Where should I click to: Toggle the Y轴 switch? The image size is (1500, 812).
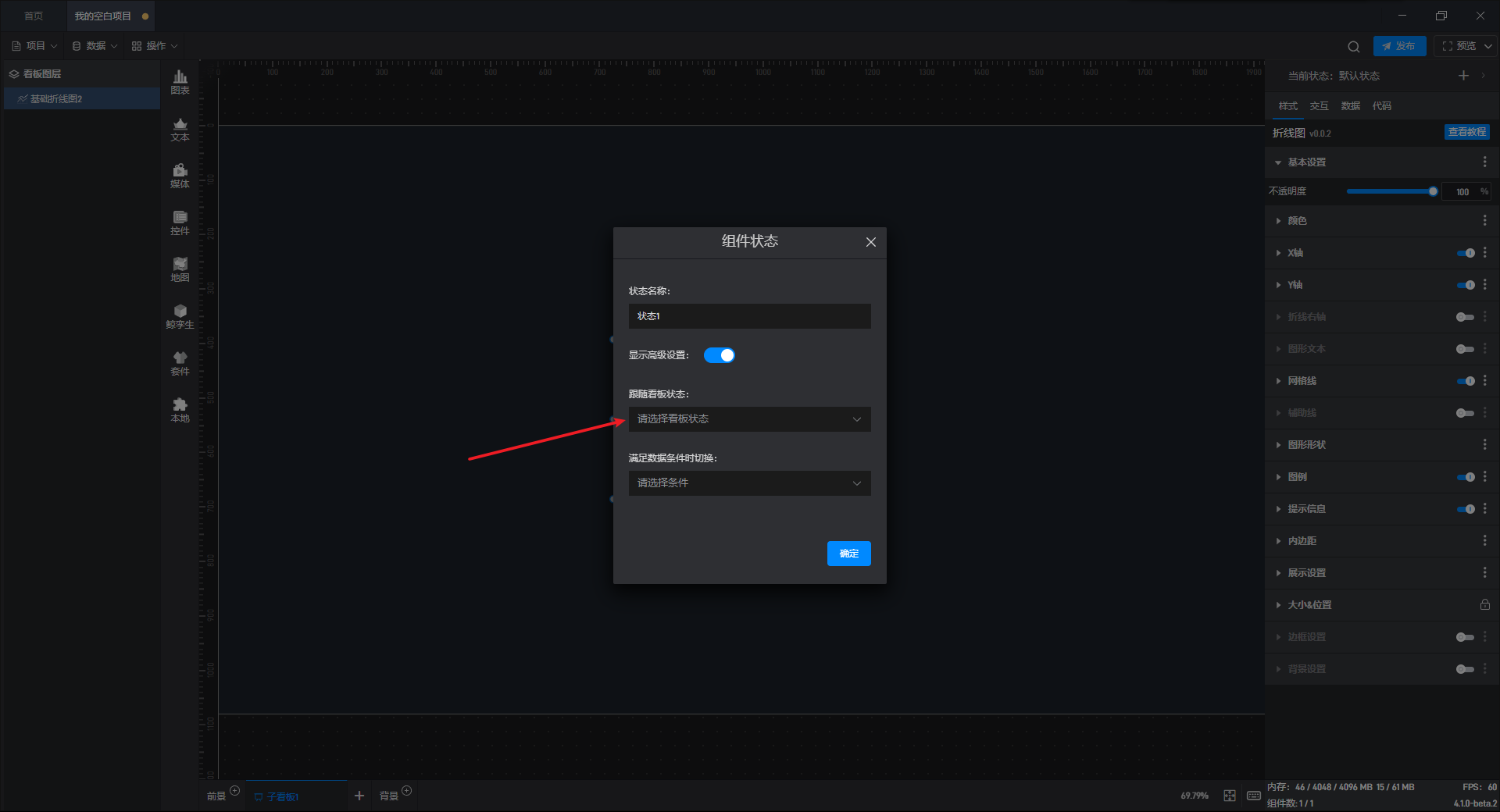(x=1466, y=285)
